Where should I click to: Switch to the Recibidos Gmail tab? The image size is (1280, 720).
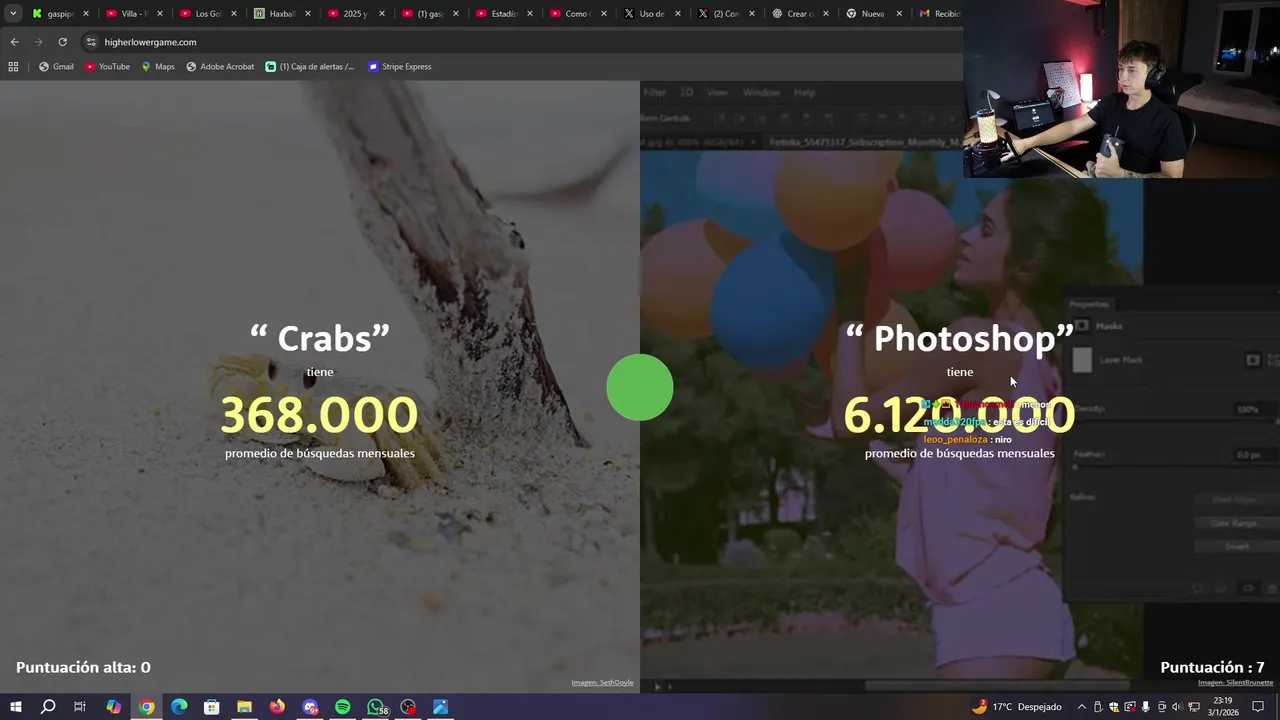(938, 14)
